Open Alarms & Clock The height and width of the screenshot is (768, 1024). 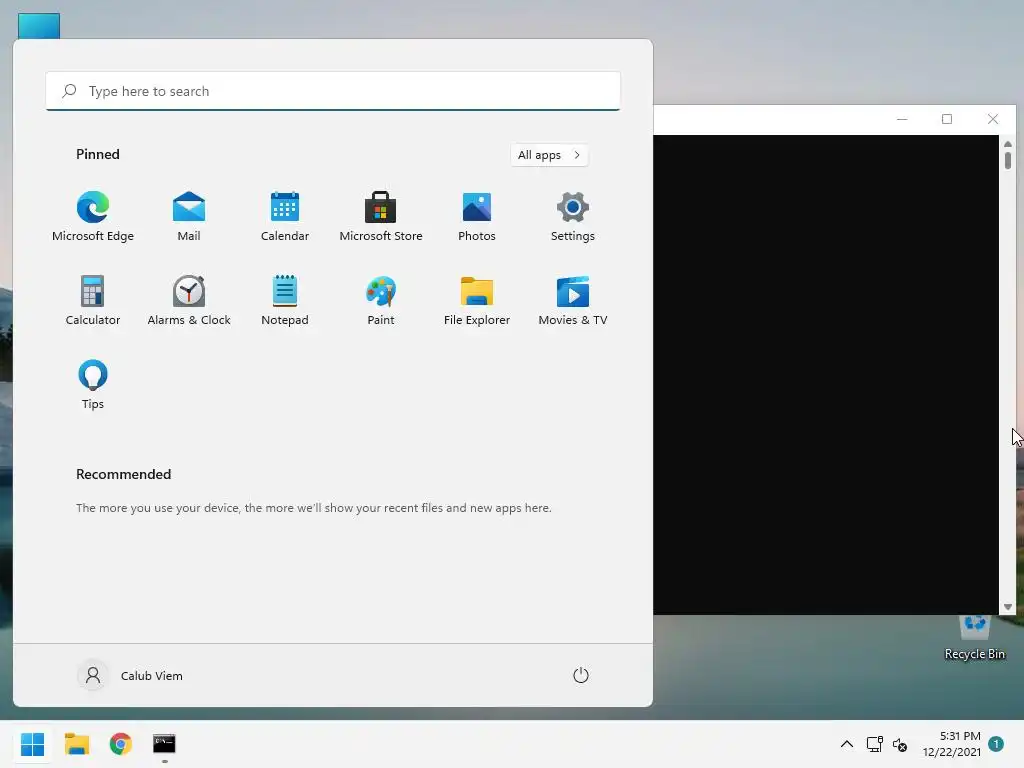(189, 300)
